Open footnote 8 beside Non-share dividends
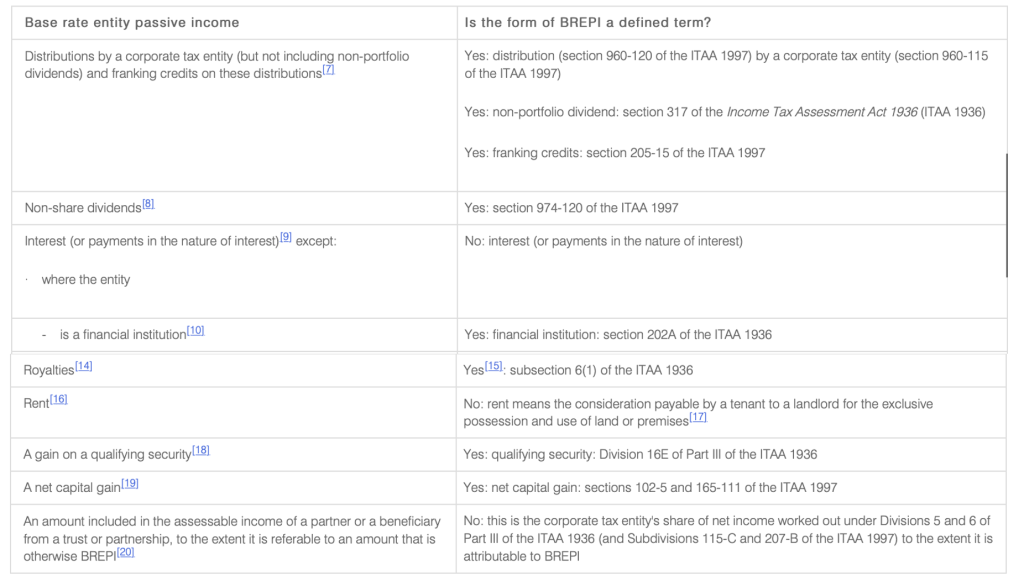Viewport: 1024px width, 576px height. (148, 204)
